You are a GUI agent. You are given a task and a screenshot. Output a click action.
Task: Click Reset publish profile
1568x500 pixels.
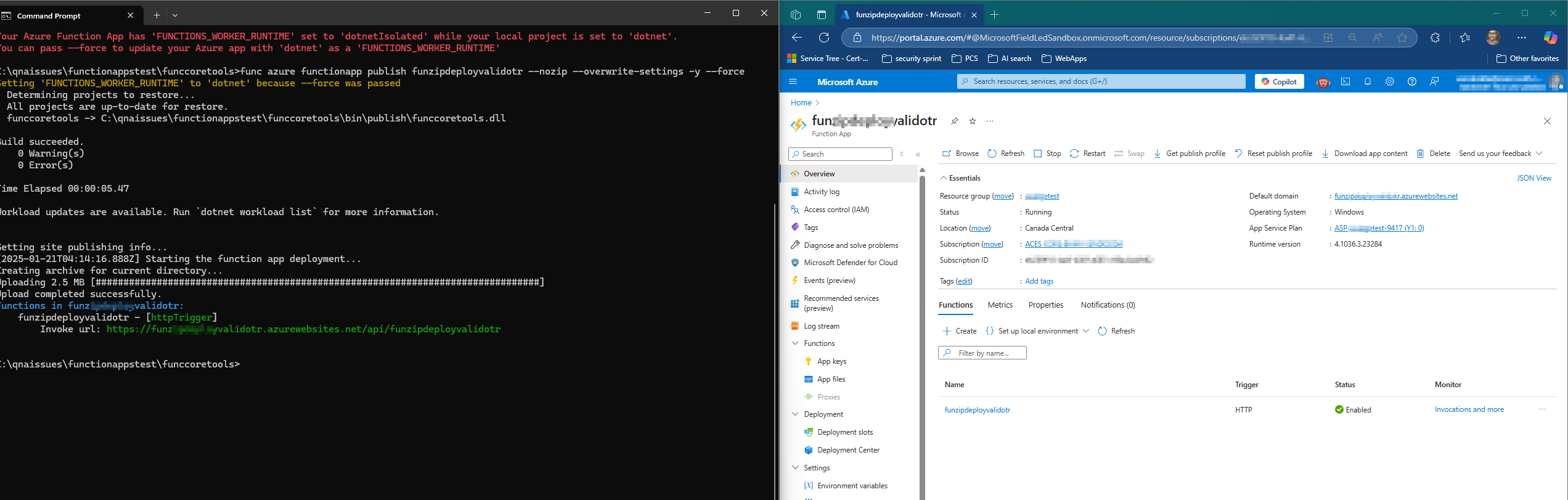click(x=1273, y=154)
